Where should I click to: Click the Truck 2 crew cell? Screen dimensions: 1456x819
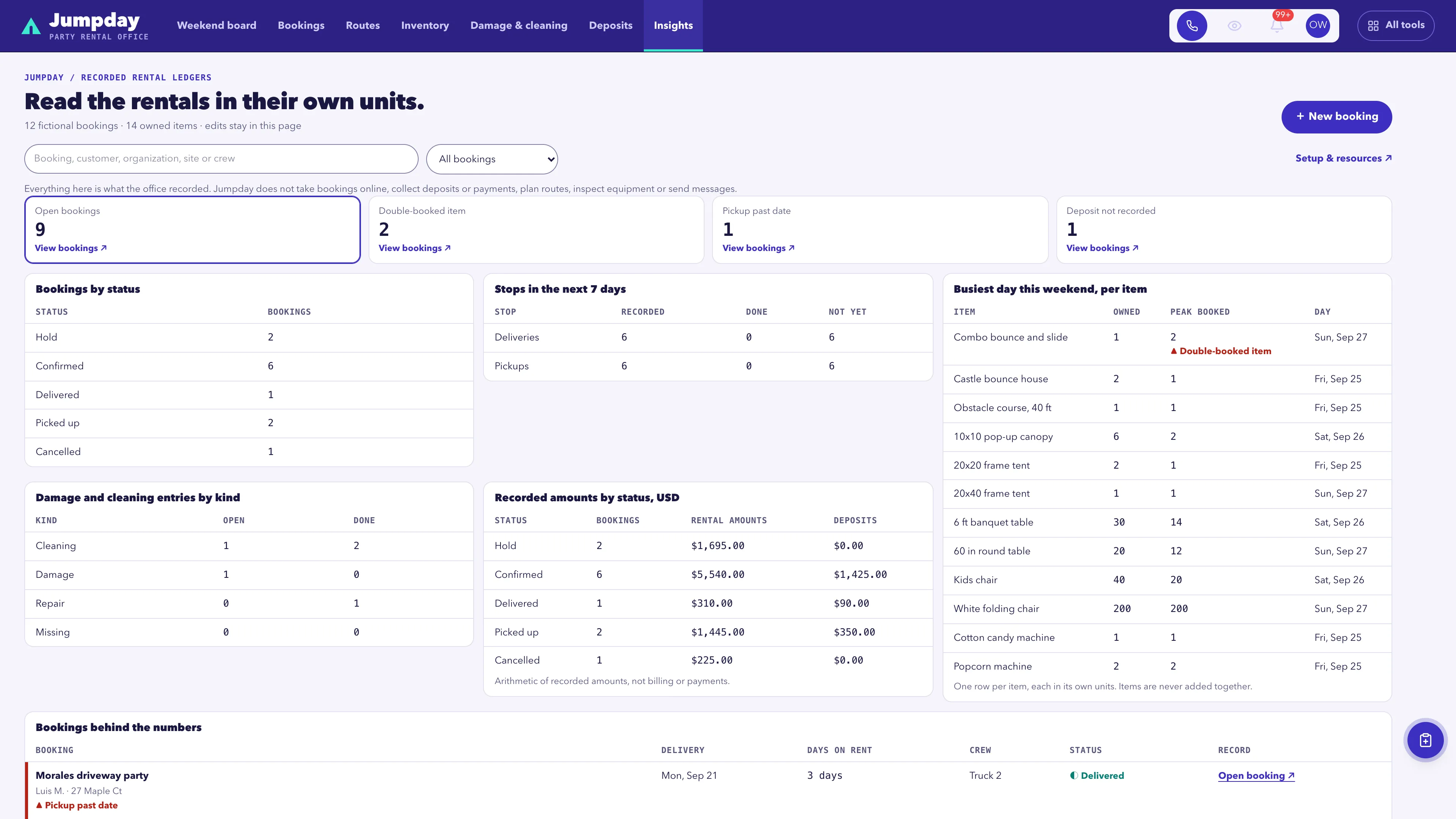click(x=985, y=775)
